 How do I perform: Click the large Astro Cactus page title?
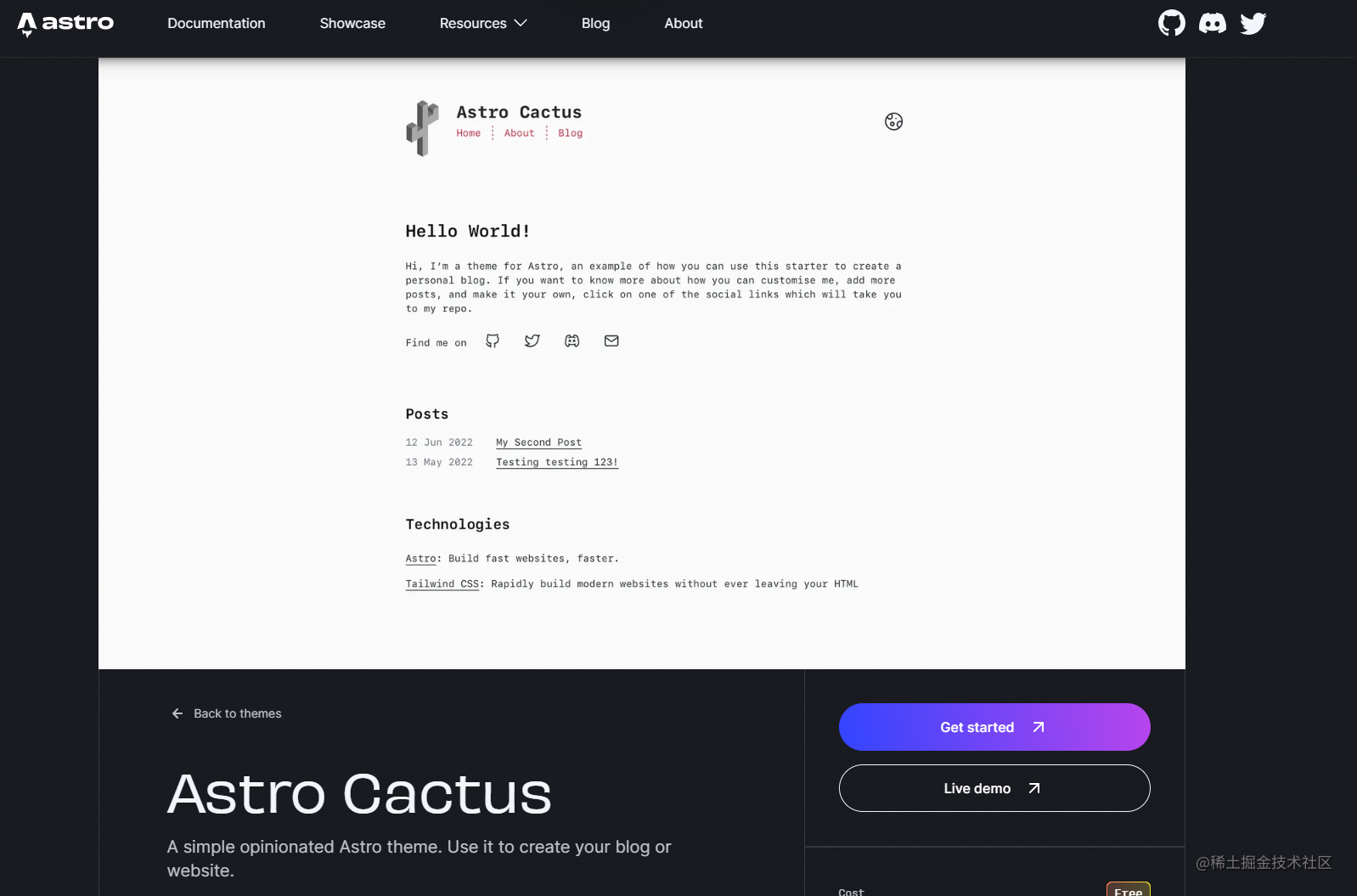[x=359, y=794]
